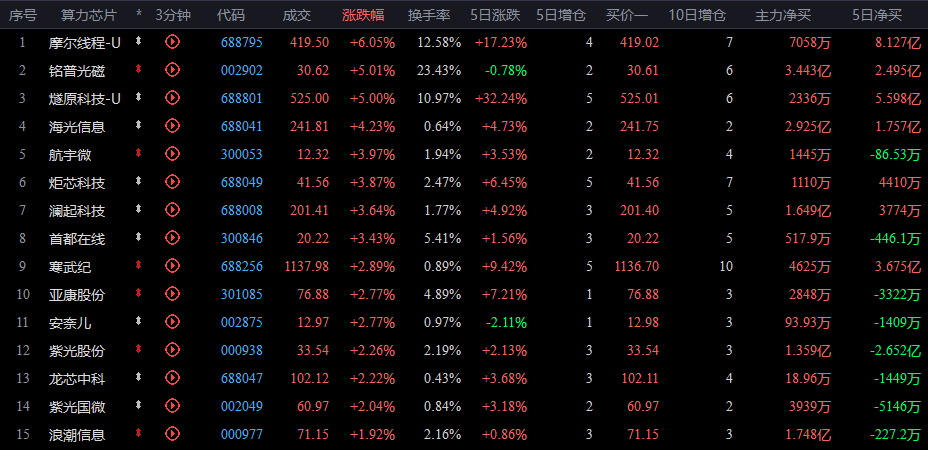This screenshot has height=450, width=928.
Task: Click the price 1137.98 in 成交 column
Action: click(307, 266)
